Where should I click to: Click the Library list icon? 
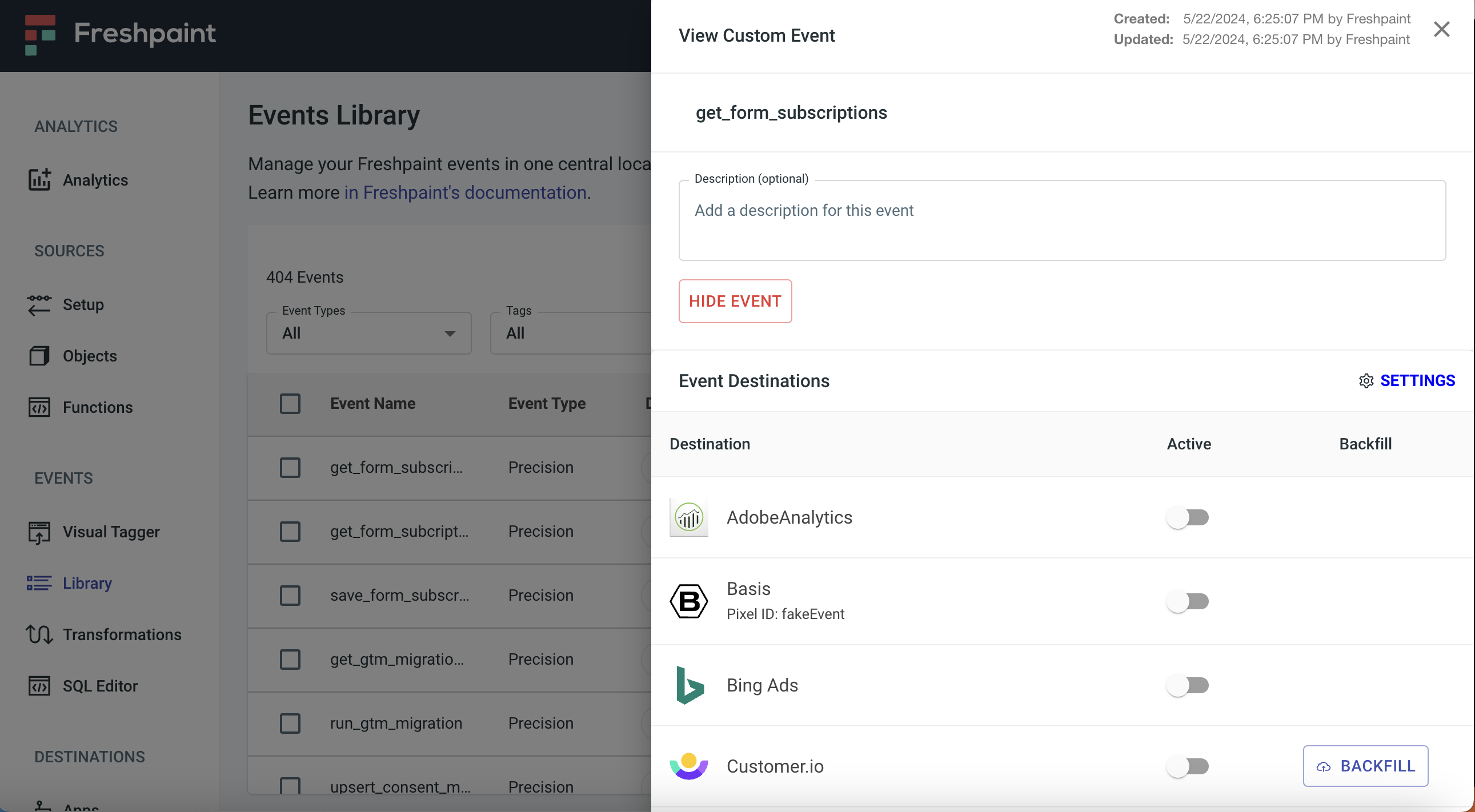[39, 583]
